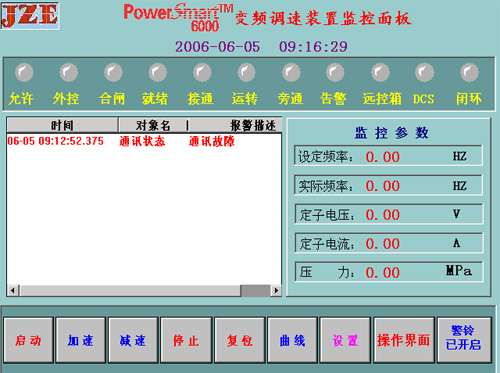
Task: Click the 停止 stop button
Action: pyautogui.click(x=186, y=340)
